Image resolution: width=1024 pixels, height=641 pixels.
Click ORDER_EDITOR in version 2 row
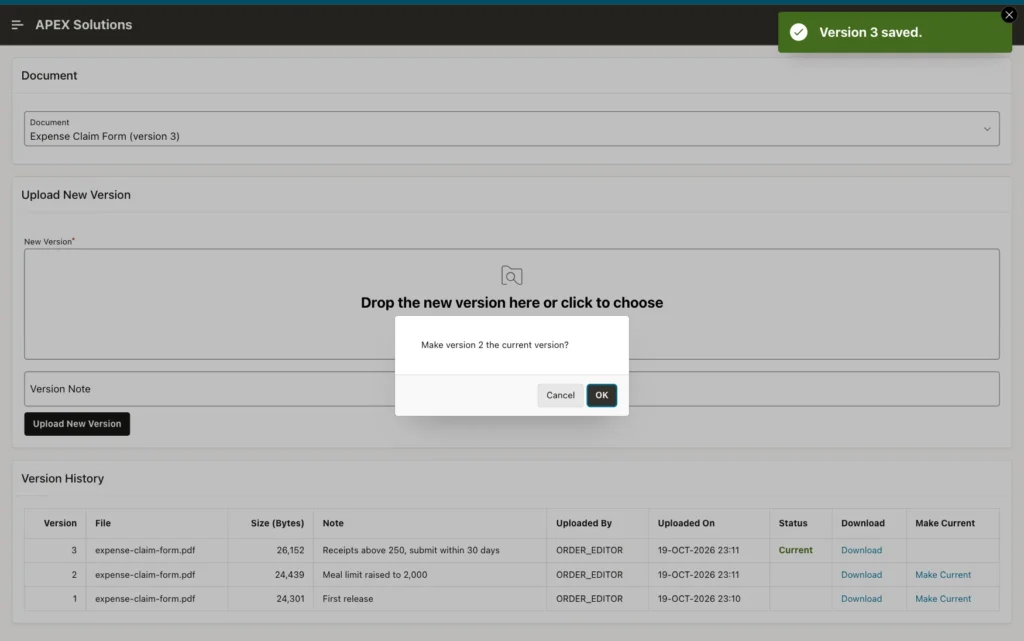[589, 574]
